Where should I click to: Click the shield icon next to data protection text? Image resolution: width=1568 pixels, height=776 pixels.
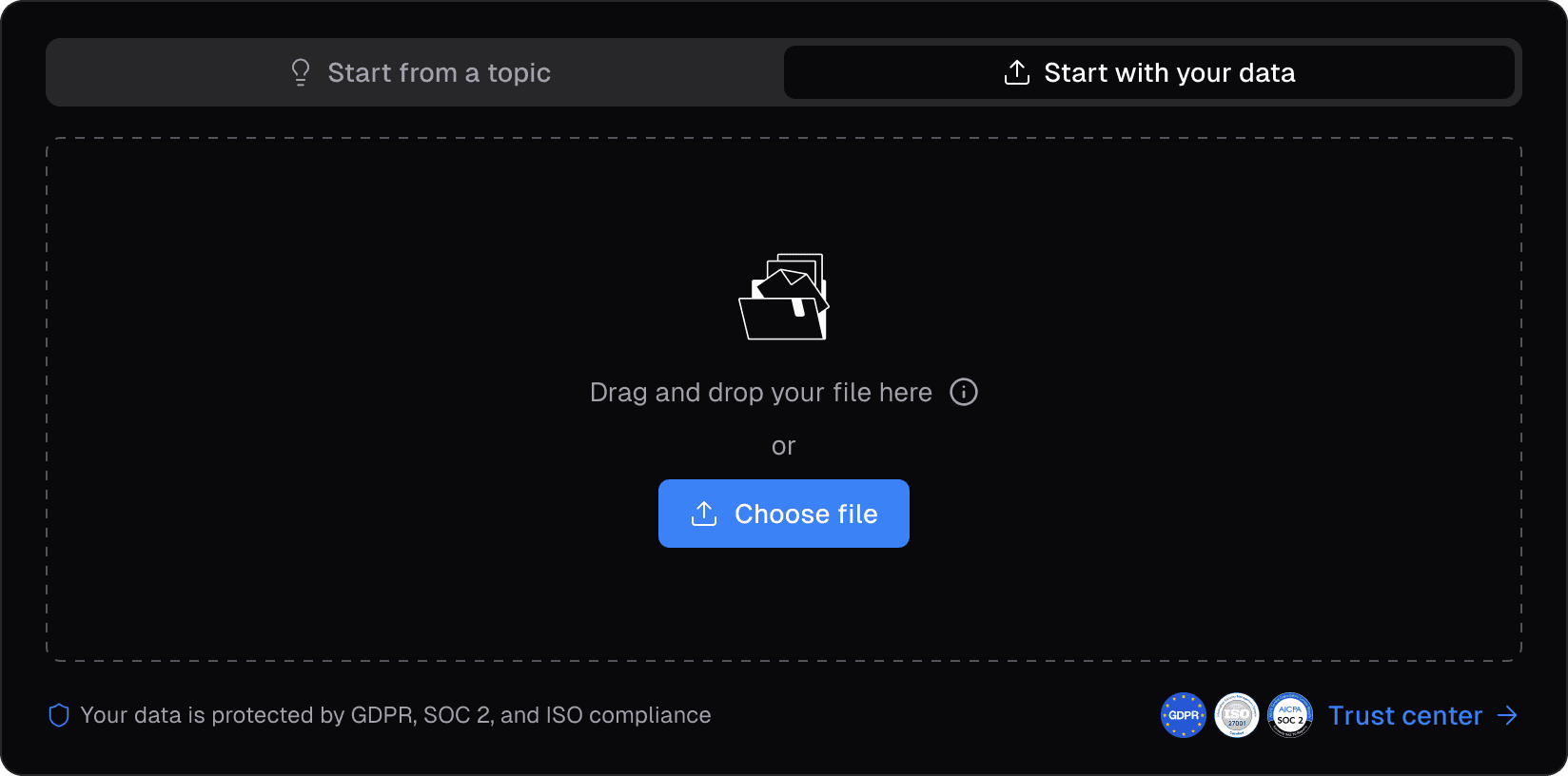tap(59, 715)
